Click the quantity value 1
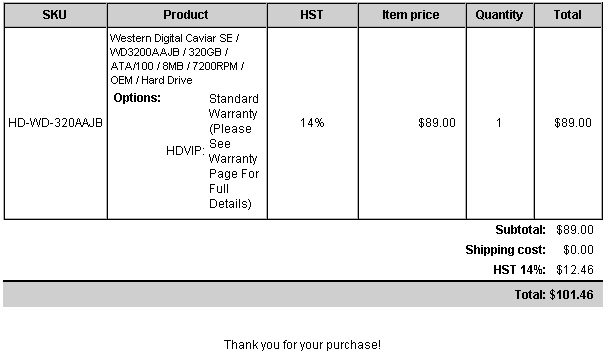The width and height of the screenshot is (609, 360). [x=499, y=123]
